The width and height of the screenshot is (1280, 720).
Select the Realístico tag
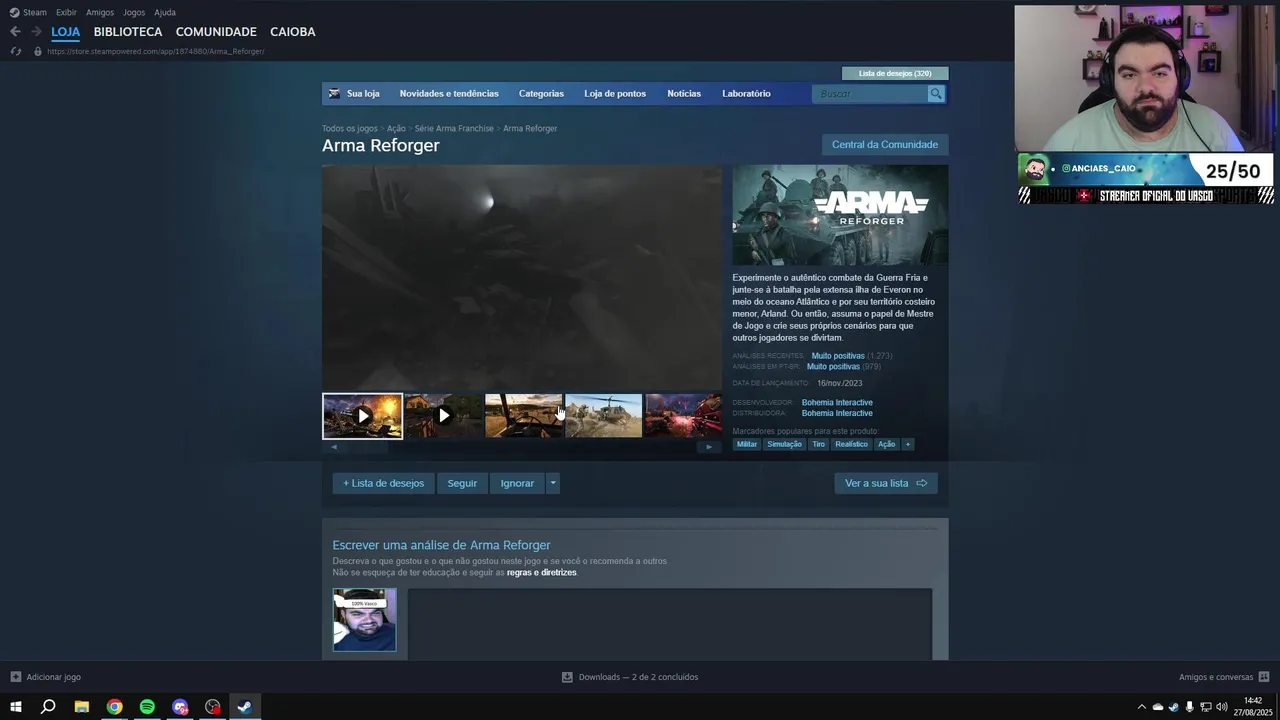tap(852, 444)
